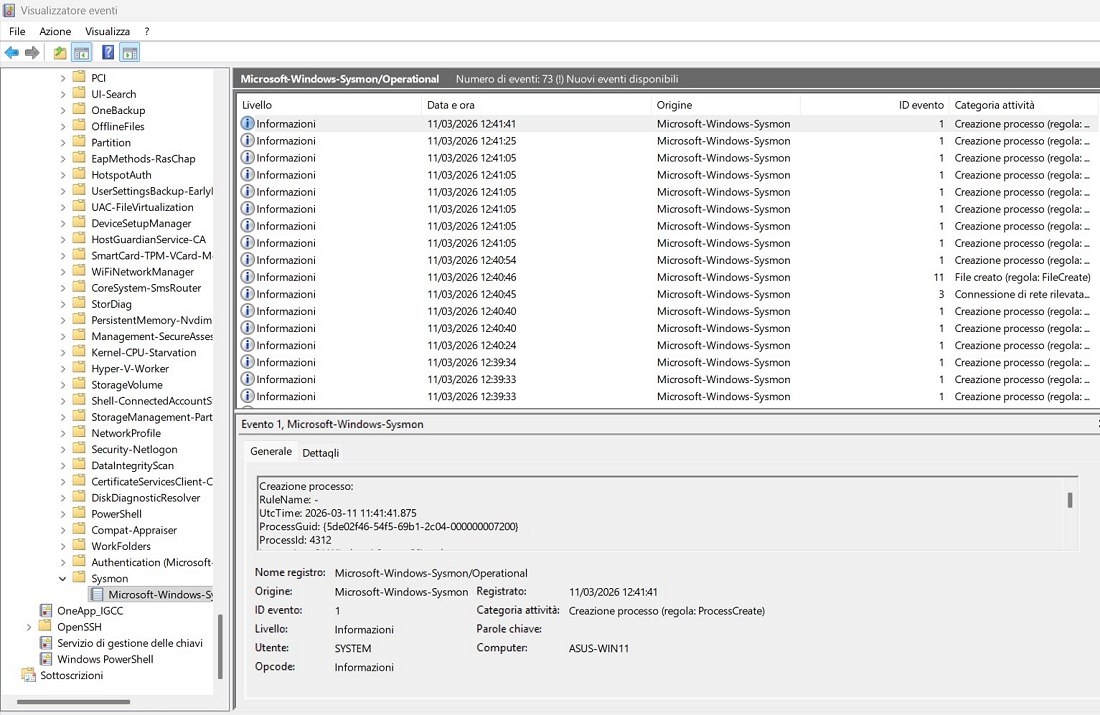This screenshot has width=1100, height=715.
Task: Collapse the Sysmon tree node
Action: 61,578
